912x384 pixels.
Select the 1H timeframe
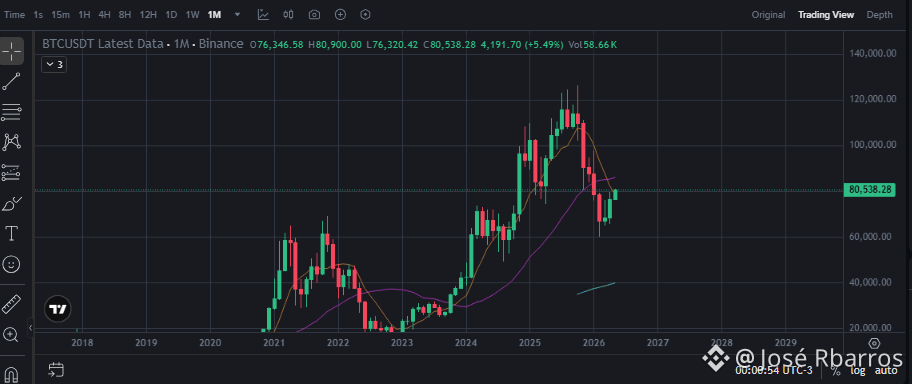84,15
